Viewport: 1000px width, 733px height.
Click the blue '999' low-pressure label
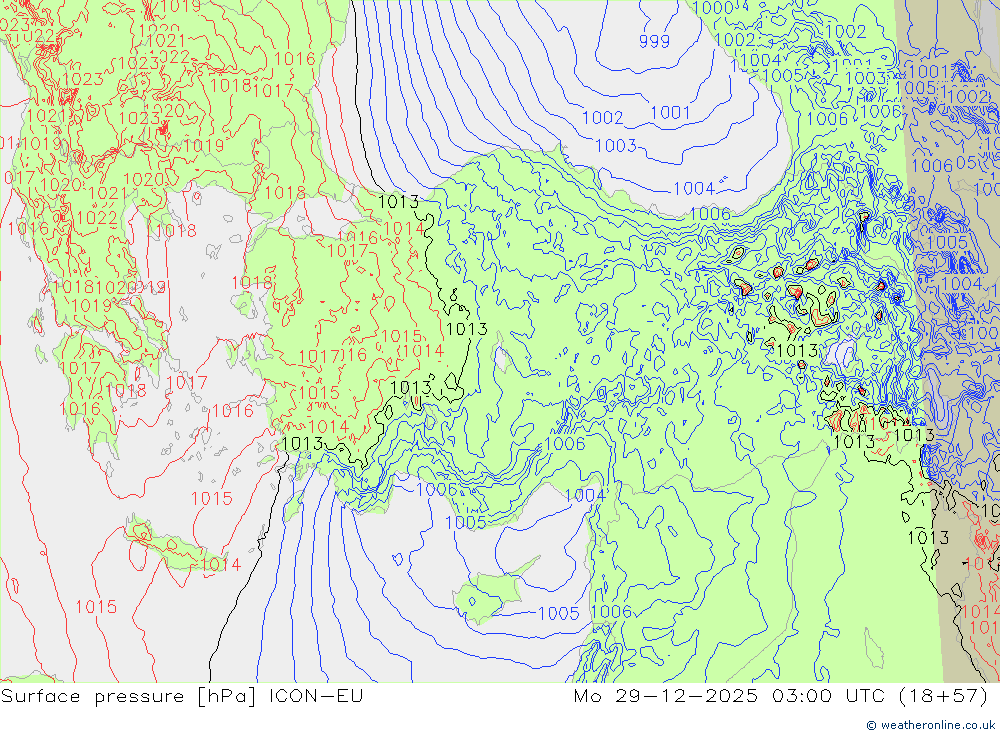654,41
